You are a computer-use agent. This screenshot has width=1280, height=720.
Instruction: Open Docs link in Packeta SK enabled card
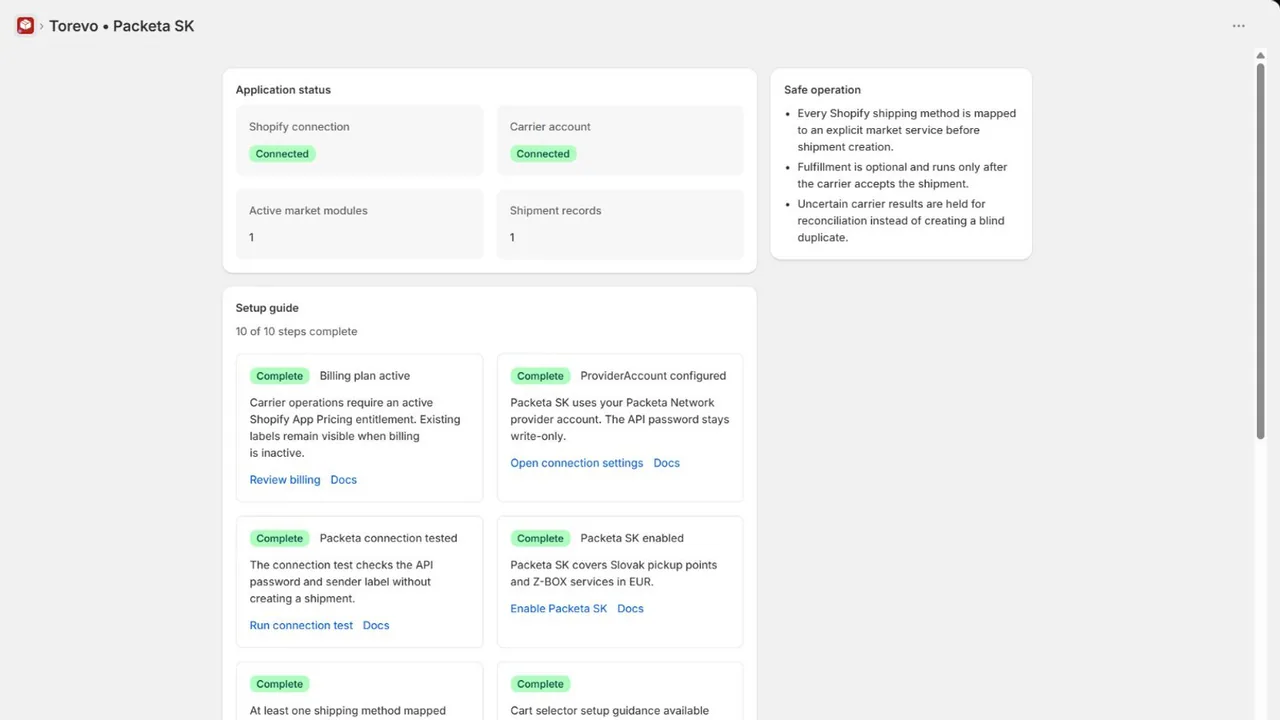click(630, 608)
